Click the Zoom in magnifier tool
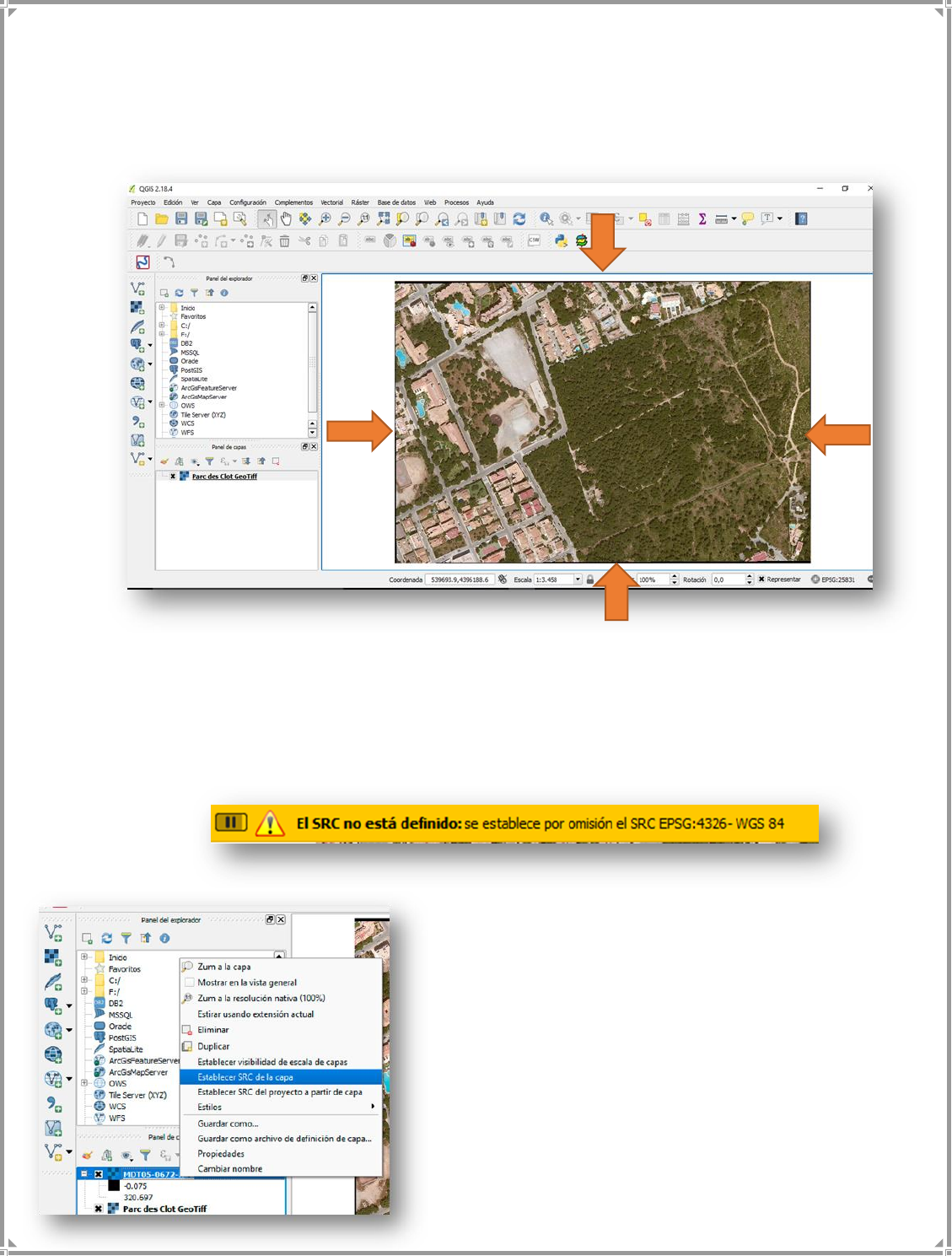 tap(325, 218)
